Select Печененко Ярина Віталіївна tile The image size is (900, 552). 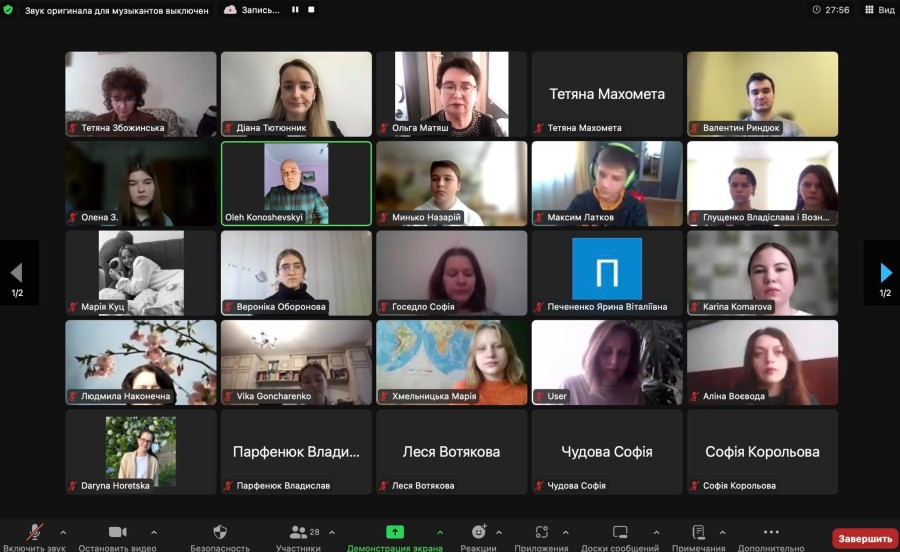607,273
